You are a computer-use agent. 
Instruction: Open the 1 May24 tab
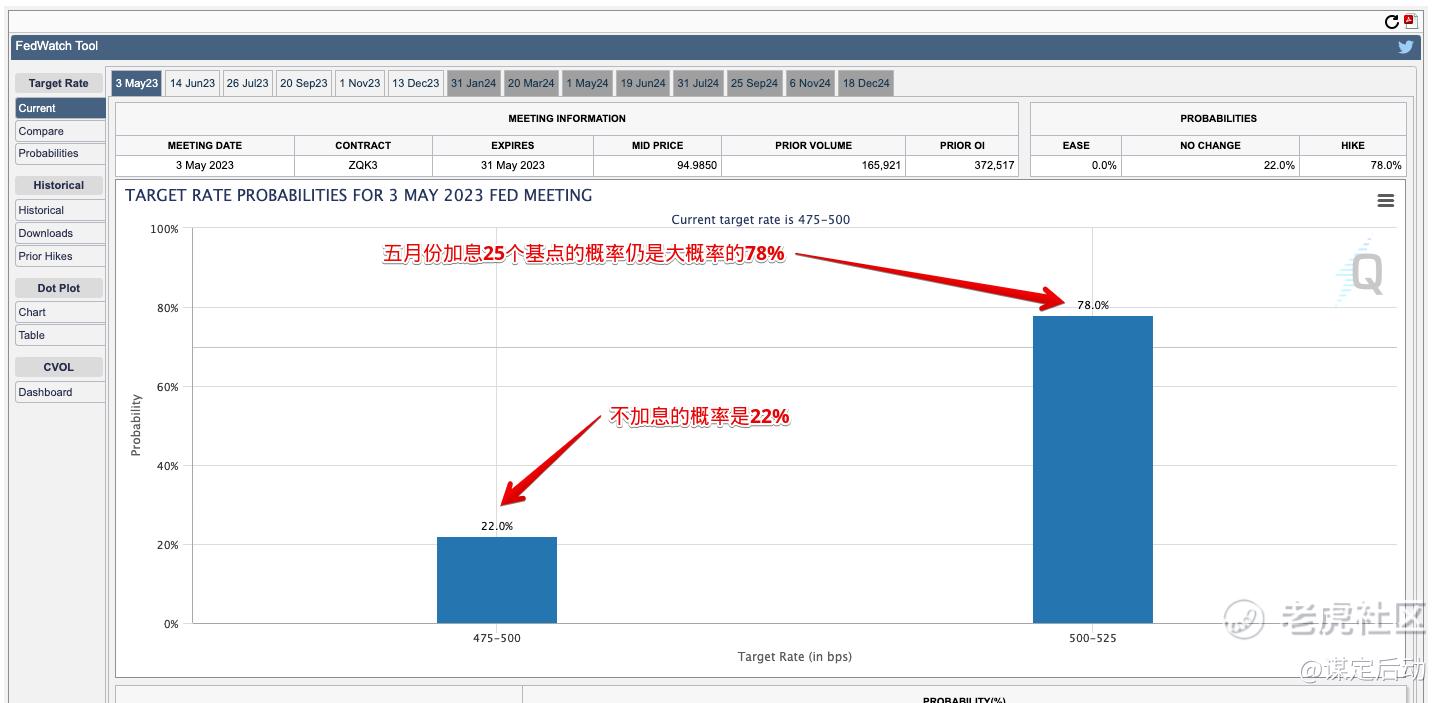tap(586, 83)
